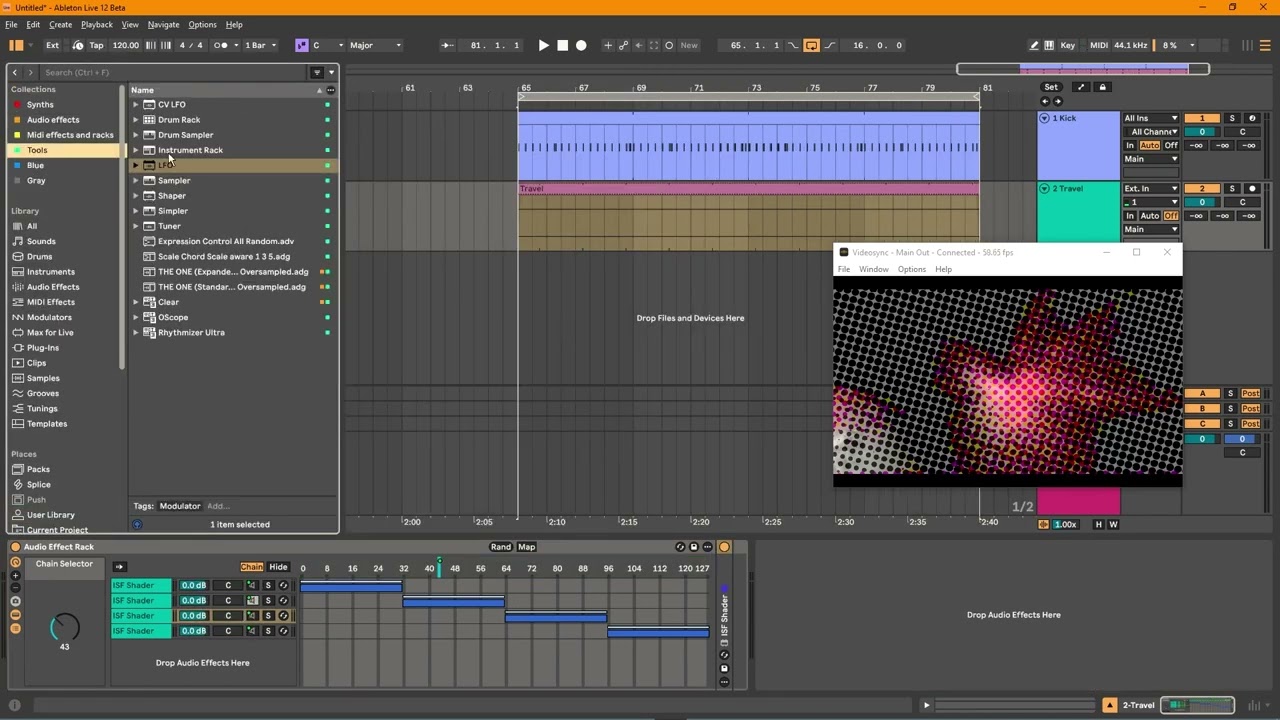The image size is (1280, 720).
Task: Toggle the Loop switch in transport
Action: pyautogui.click(x=811, y=45)
